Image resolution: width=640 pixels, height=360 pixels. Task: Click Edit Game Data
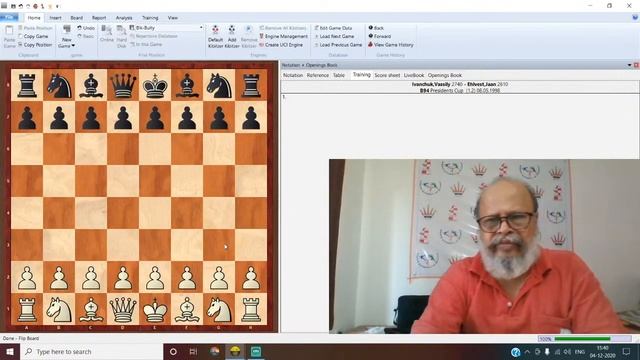click(x=333, y=28)
